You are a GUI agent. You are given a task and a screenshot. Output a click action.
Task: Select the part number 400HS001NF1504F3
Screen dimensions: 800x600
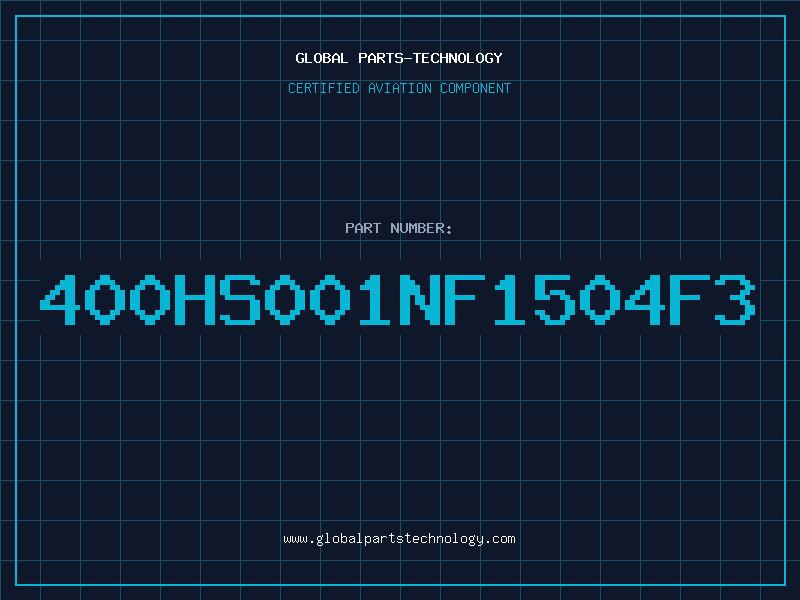point(398,299)
